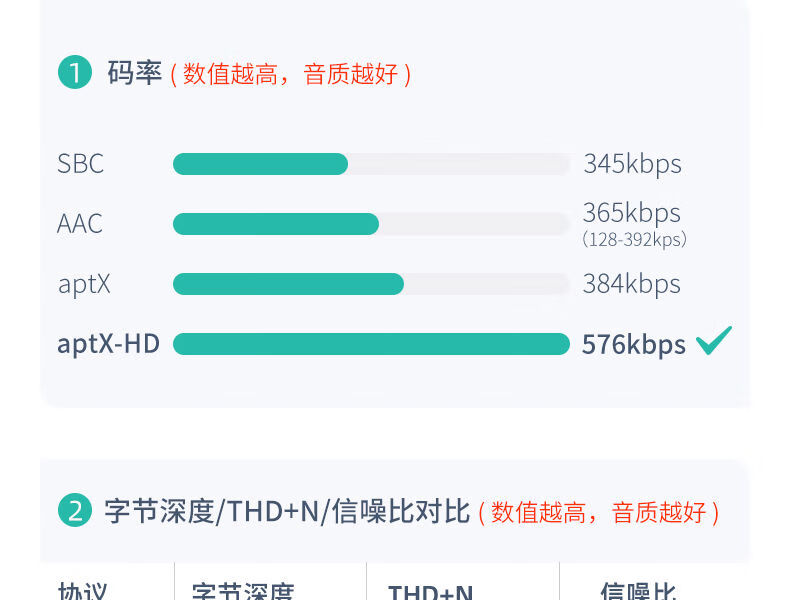Click the THD+N table column header
This screenshot has width=790, height=600.
click(430, 590)
